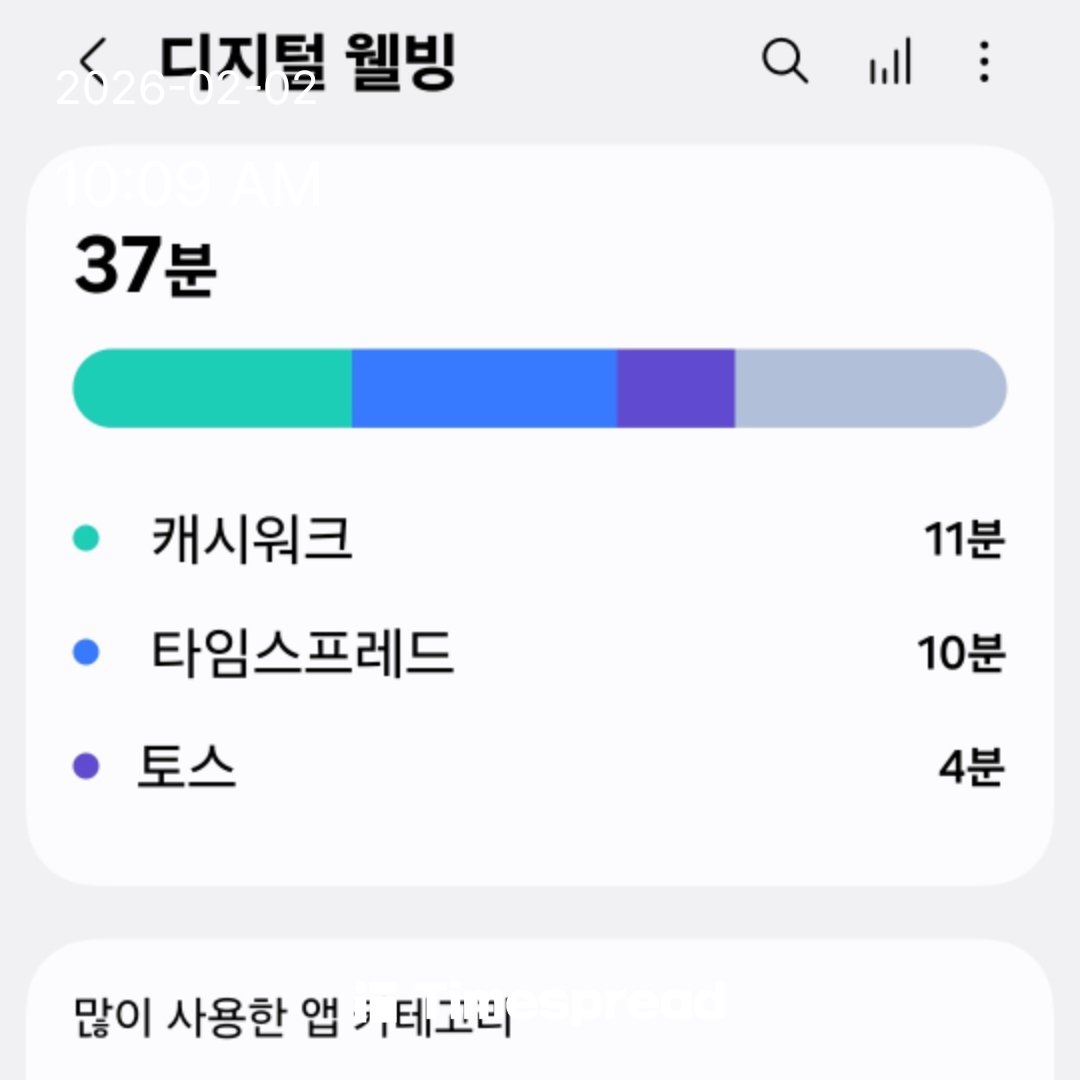Click the teal dot beside 캐시워크
The width and height of the screenshot is (1080, 1080).
tap(87, 539)
